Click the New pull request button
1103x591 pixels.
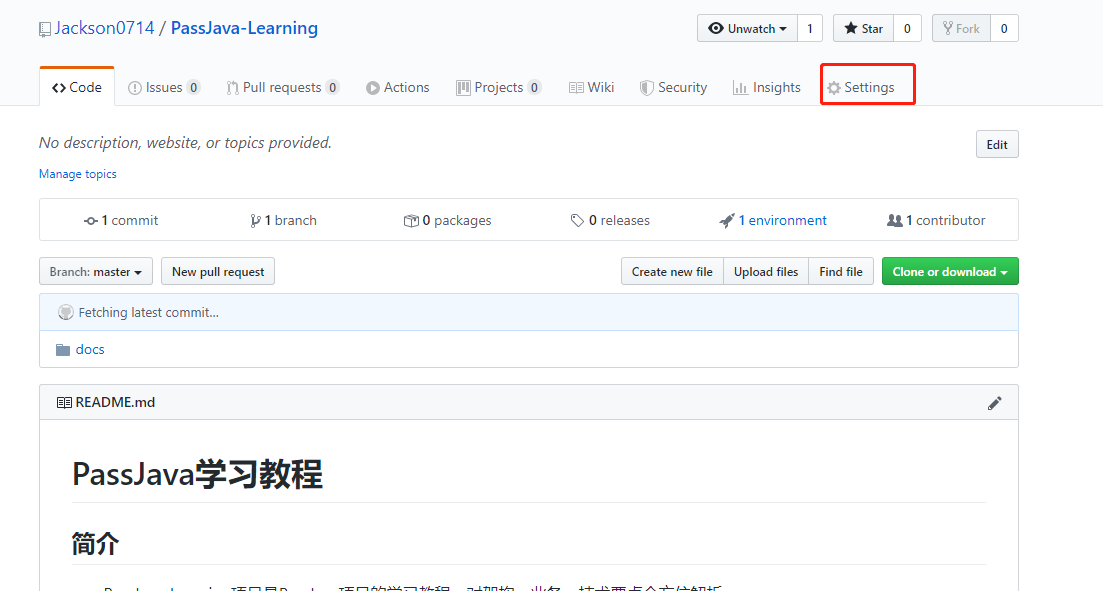217,271
